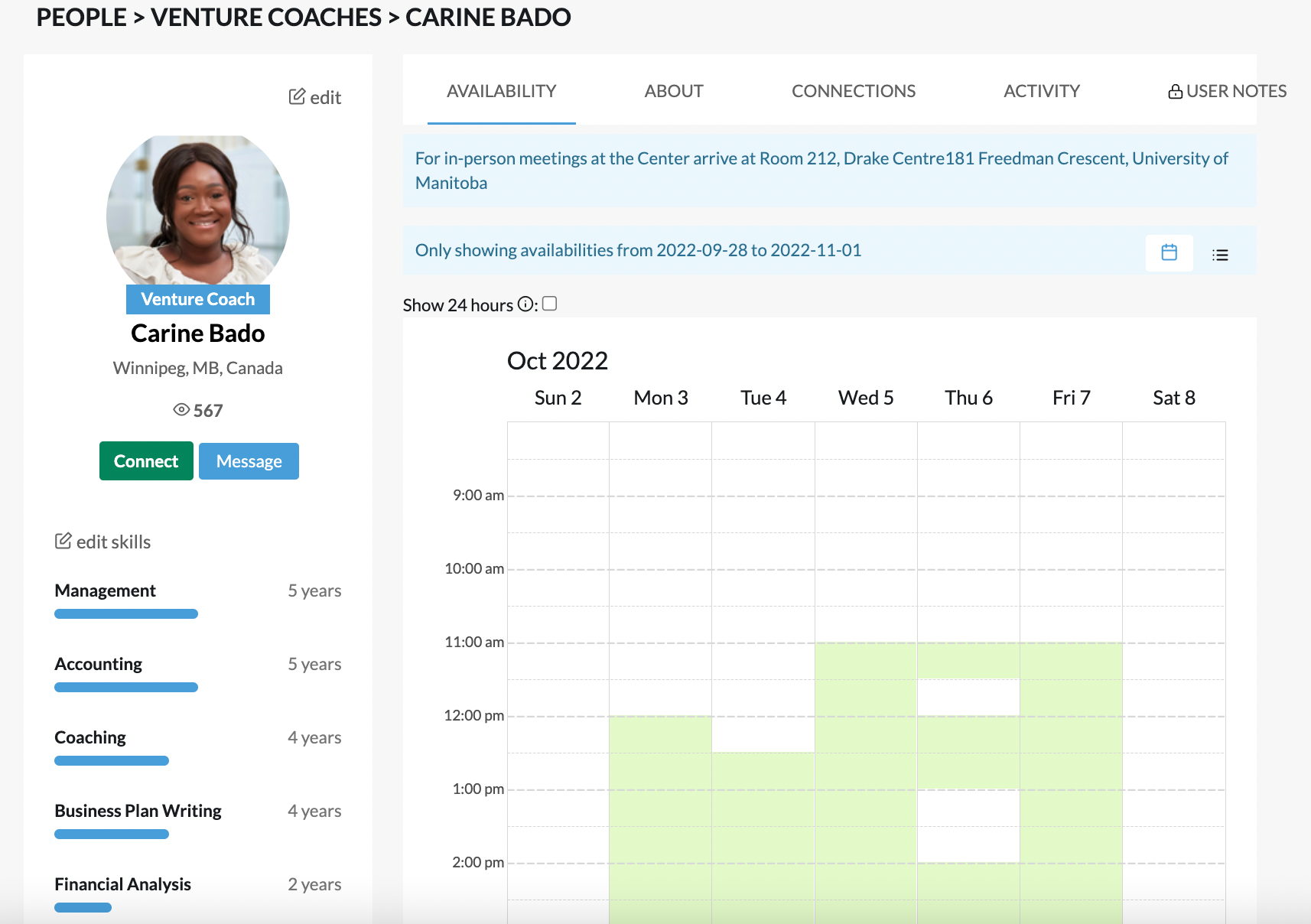Click the Accounting skill label
The image size is (1311, 924).
tap(99, 664)
